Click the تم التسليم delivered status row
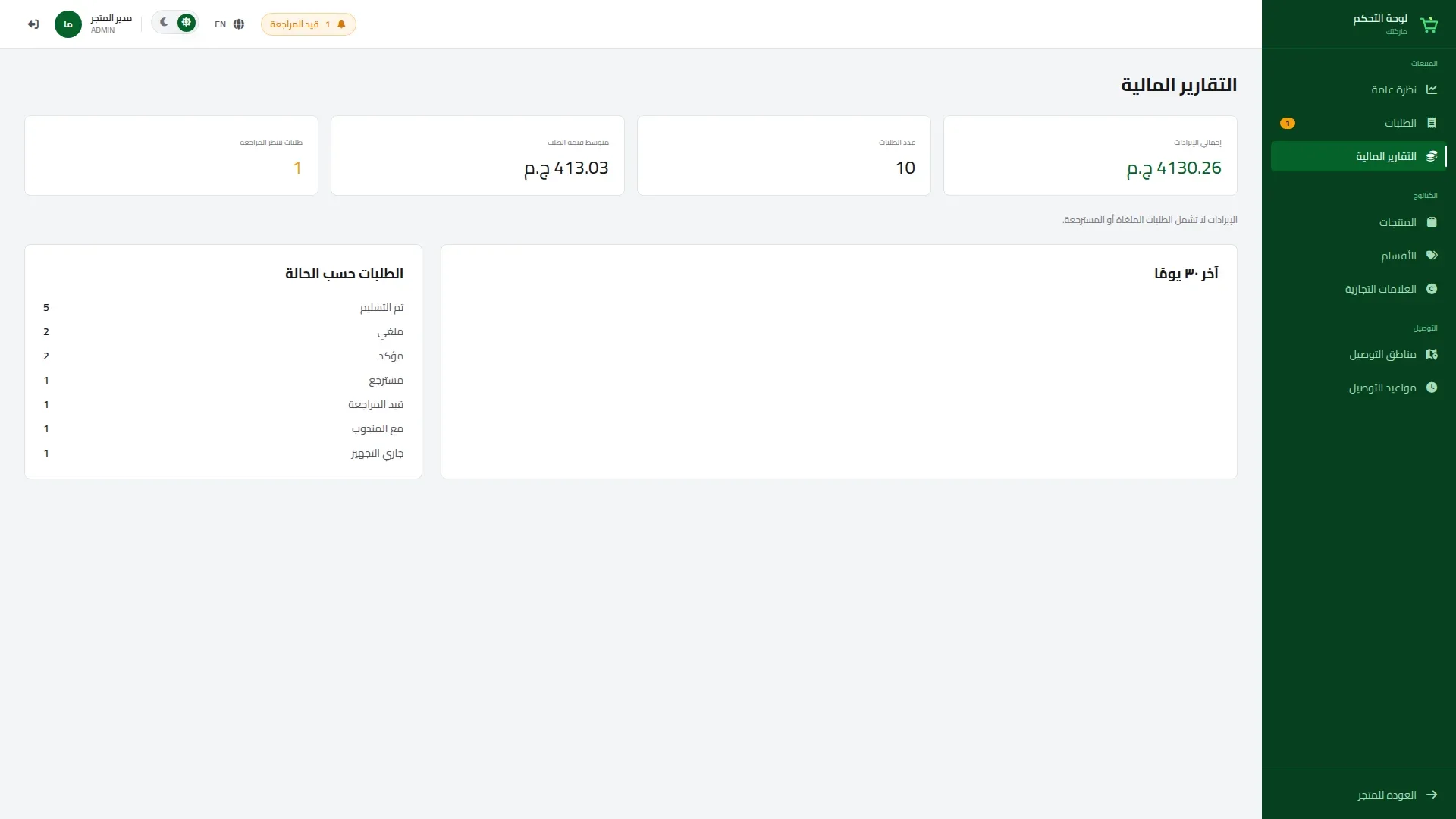1456x819 pixels. (223, 307)
